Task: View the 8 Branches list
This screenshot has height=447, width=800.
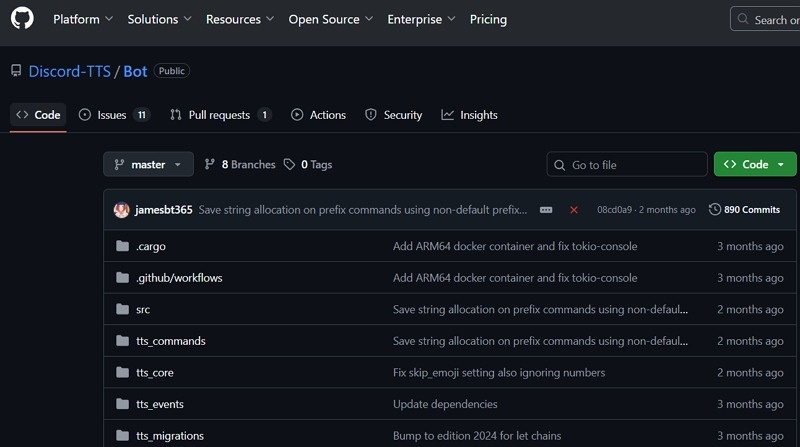Action: point(240,164)
